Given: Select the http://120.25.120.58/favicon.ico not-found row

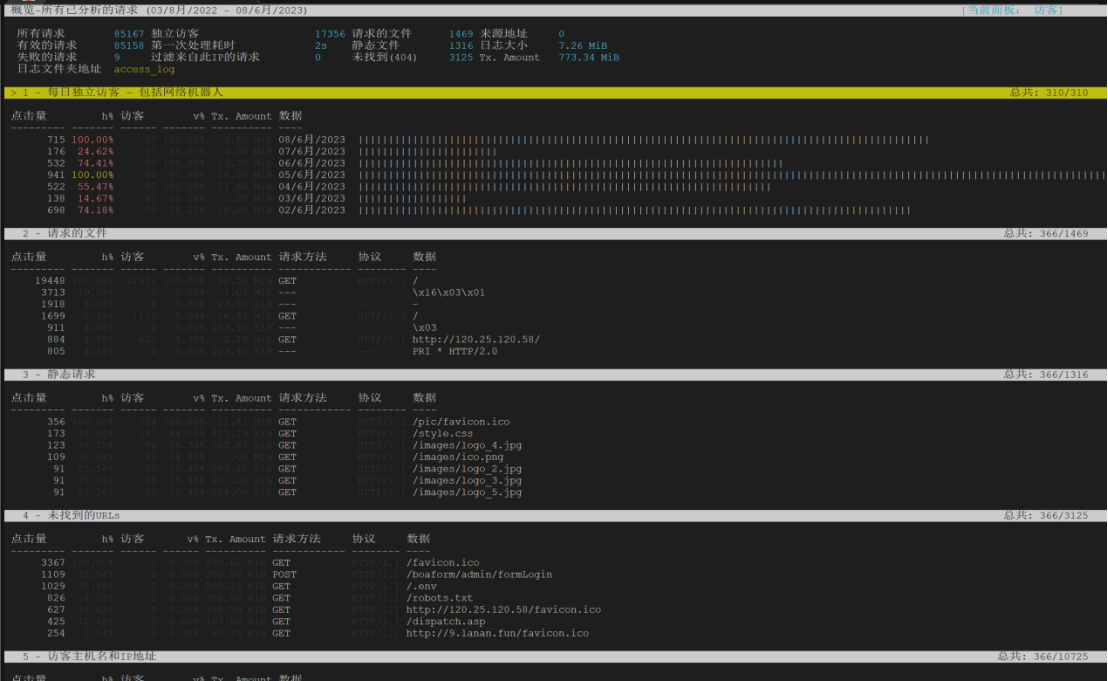Looking at the screenshot, I should (322, 610).
